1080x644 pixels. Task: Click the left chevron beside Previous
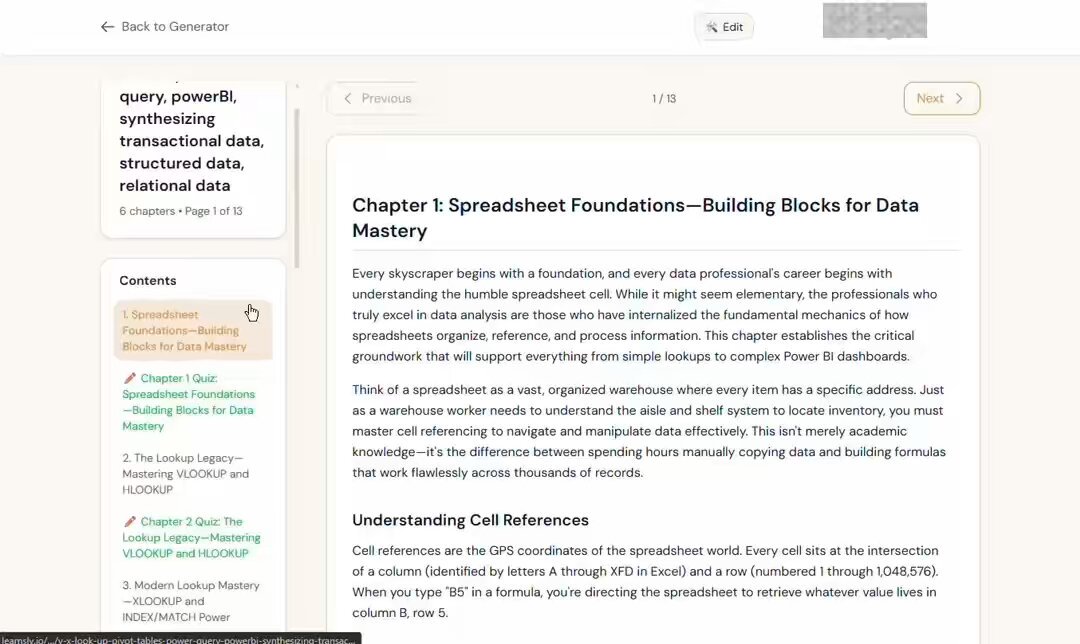pos(348,98)
